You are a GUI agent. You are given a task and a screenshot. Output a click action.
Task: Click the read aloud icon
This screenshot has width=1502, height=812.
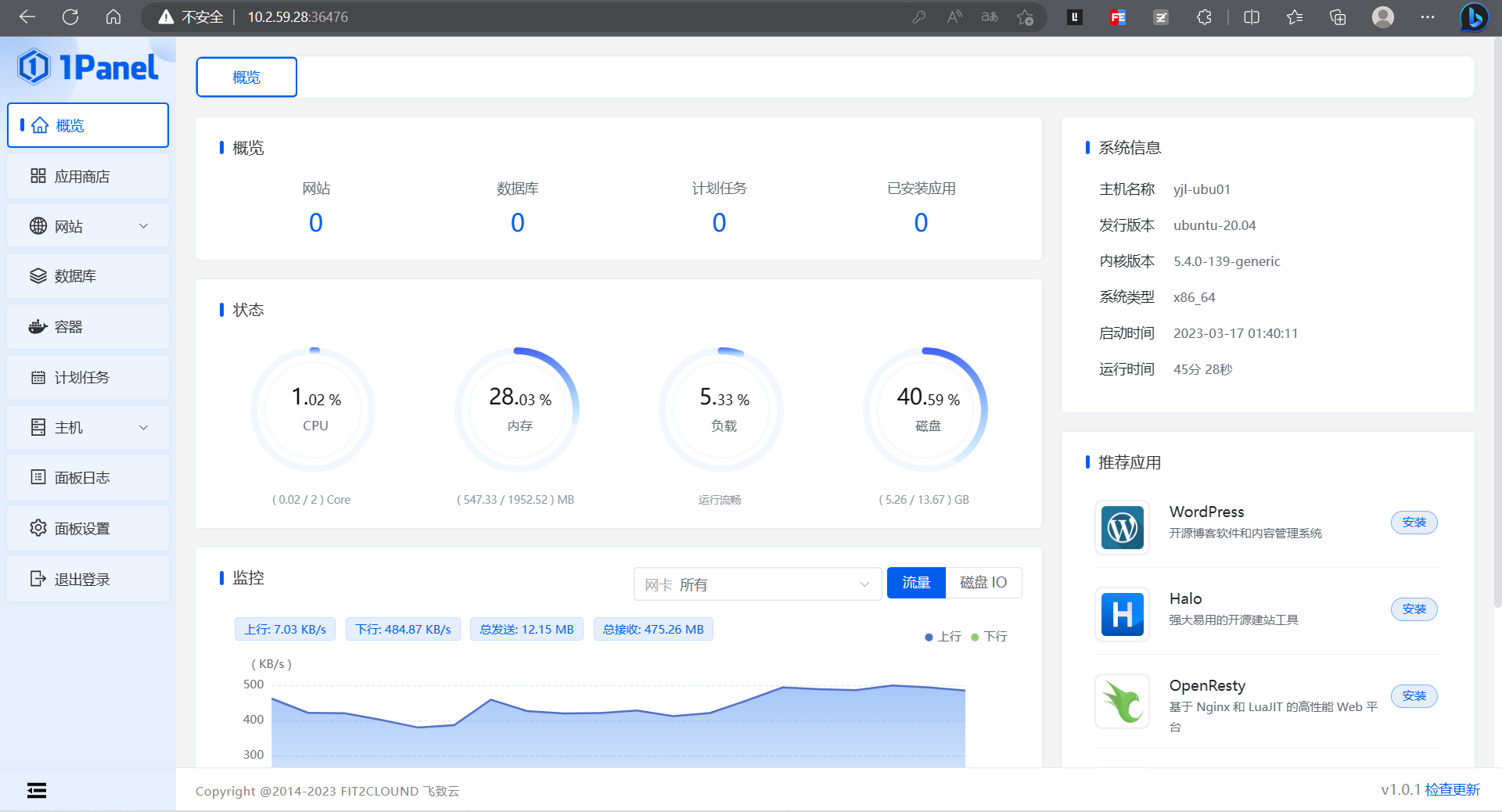point(954,16)
